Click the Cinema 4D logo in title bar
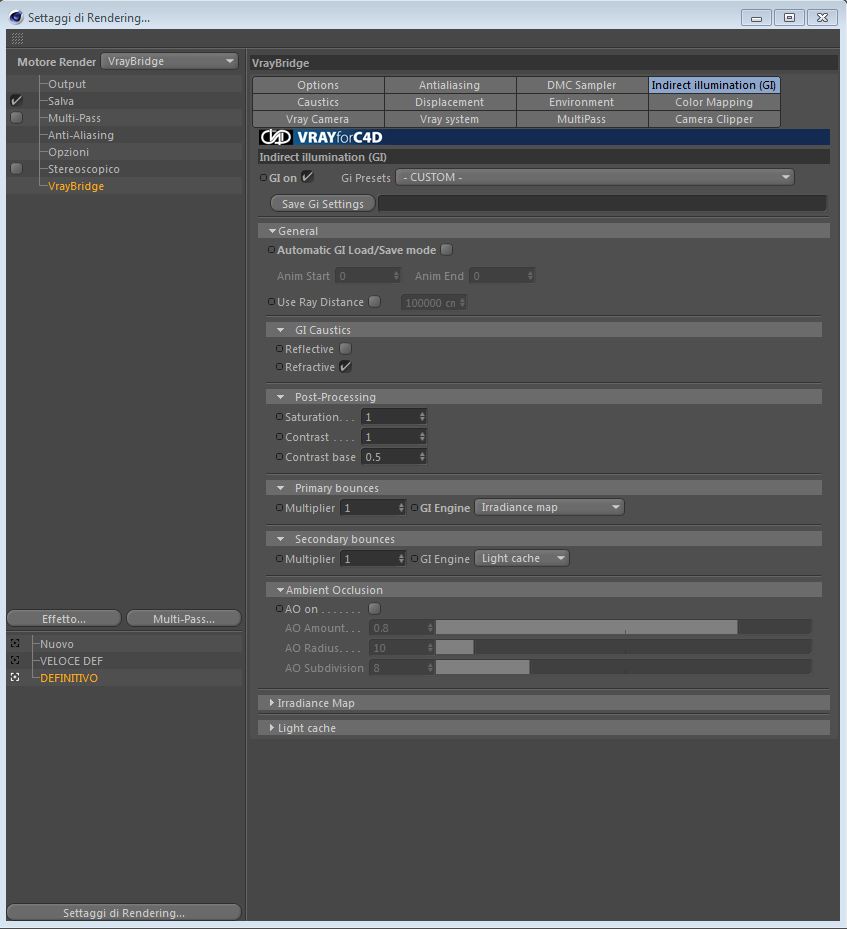The image size is (847, 929). click(16, 17)
